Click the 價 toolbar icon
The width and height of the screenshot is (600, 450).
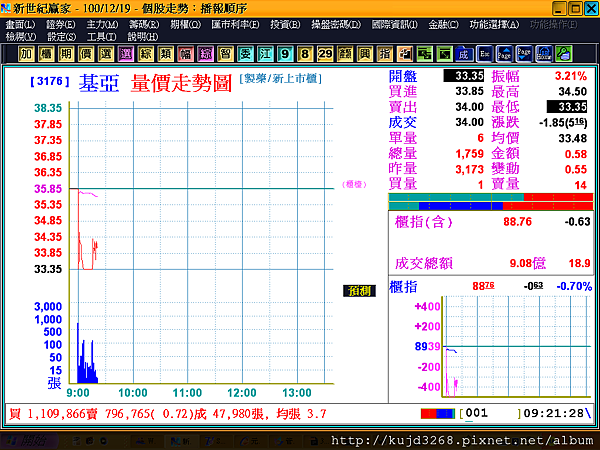point(85,54)
